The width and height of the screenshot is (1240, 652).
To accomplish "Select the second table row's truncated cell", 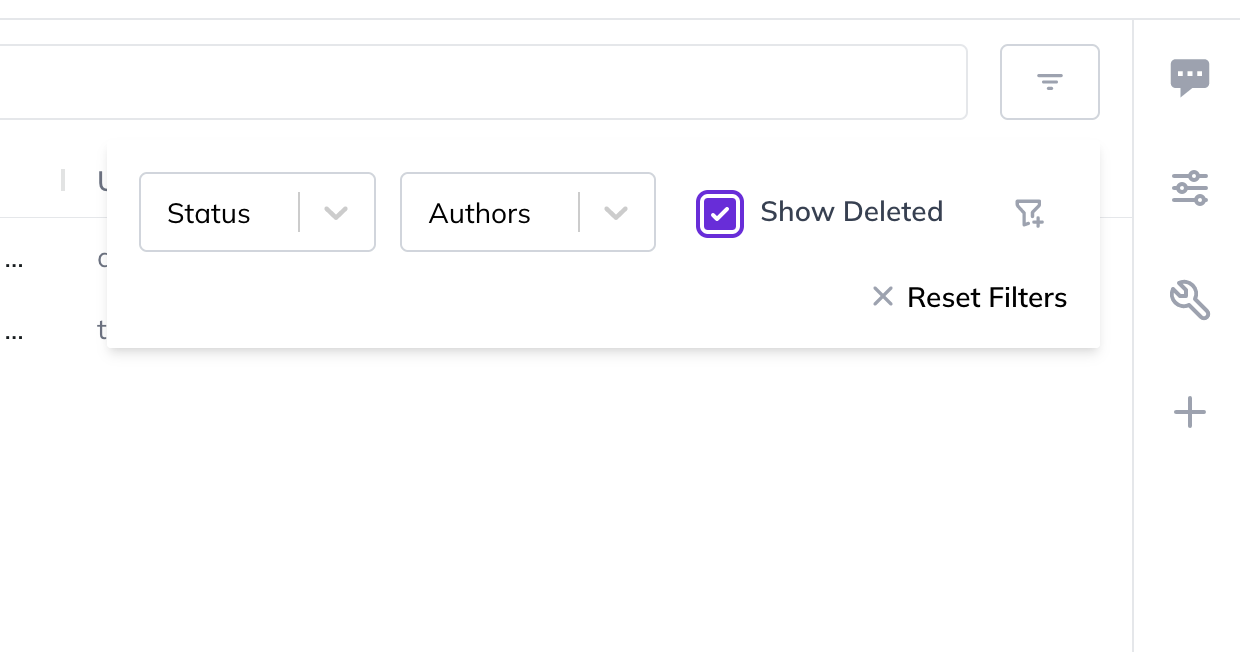I will pos(14,331).
